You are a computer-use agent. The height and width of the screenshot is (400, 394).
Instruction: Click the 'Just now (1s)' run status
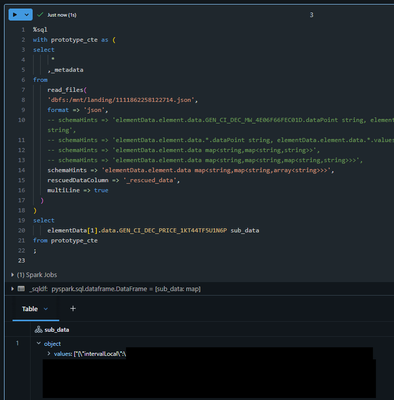point(62,15)
